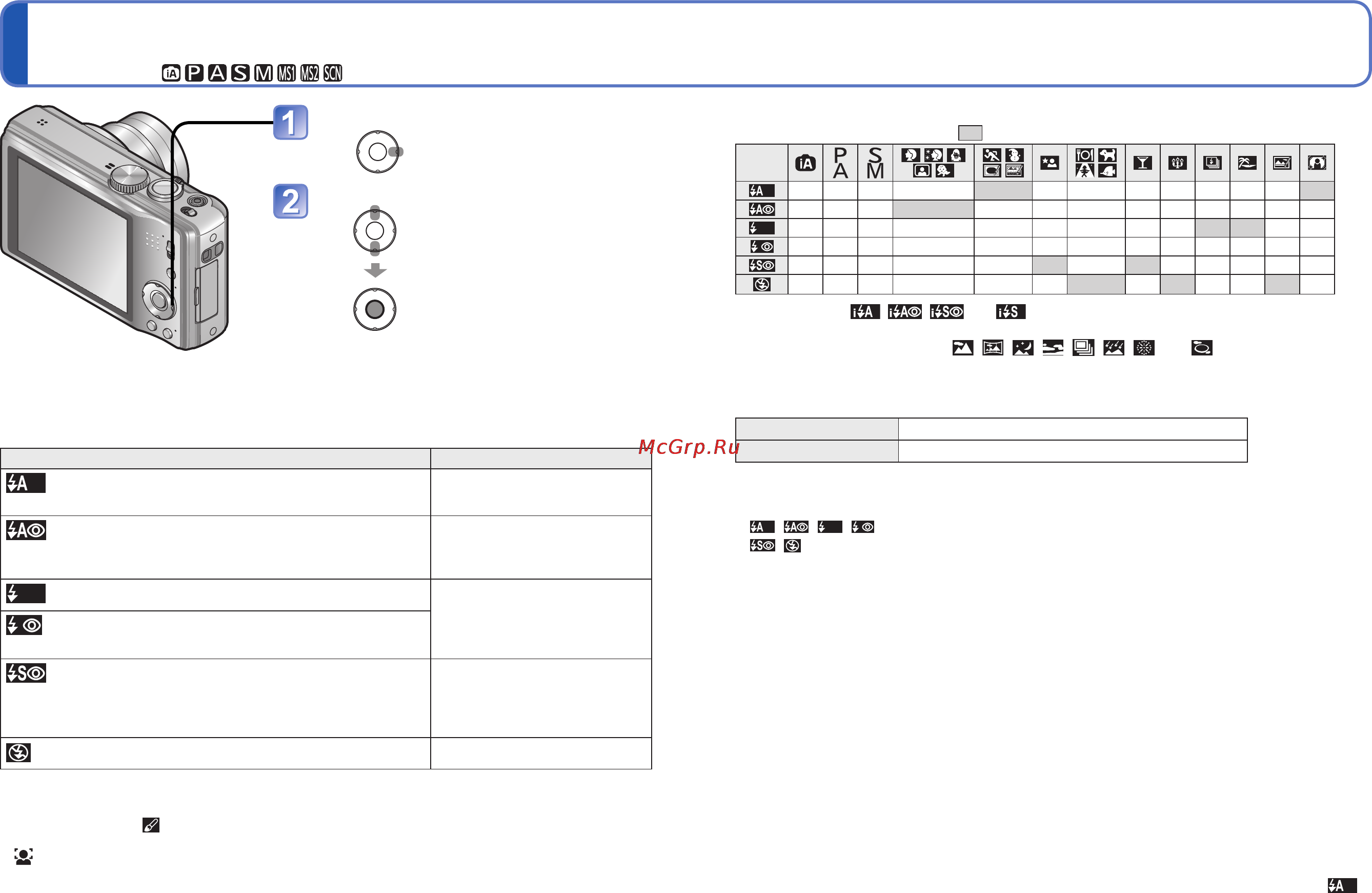Click the MENU/SET center button diagram
The image size is (1372, 893).
375,310
